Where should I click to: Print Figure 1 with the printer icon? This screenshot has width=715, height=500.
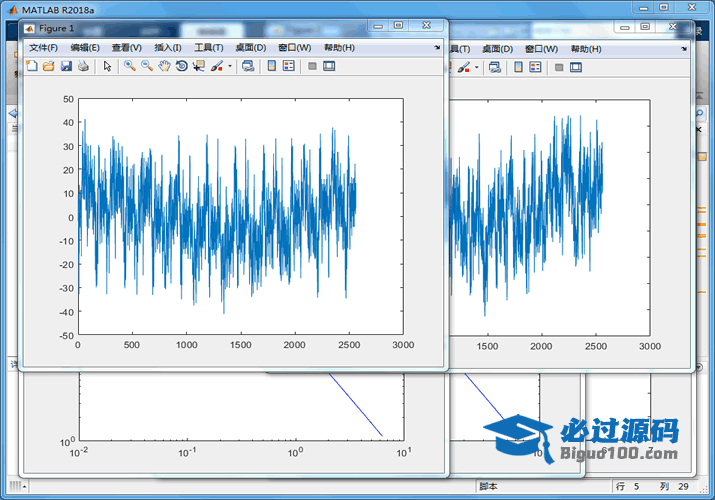[x=83, y=66]
